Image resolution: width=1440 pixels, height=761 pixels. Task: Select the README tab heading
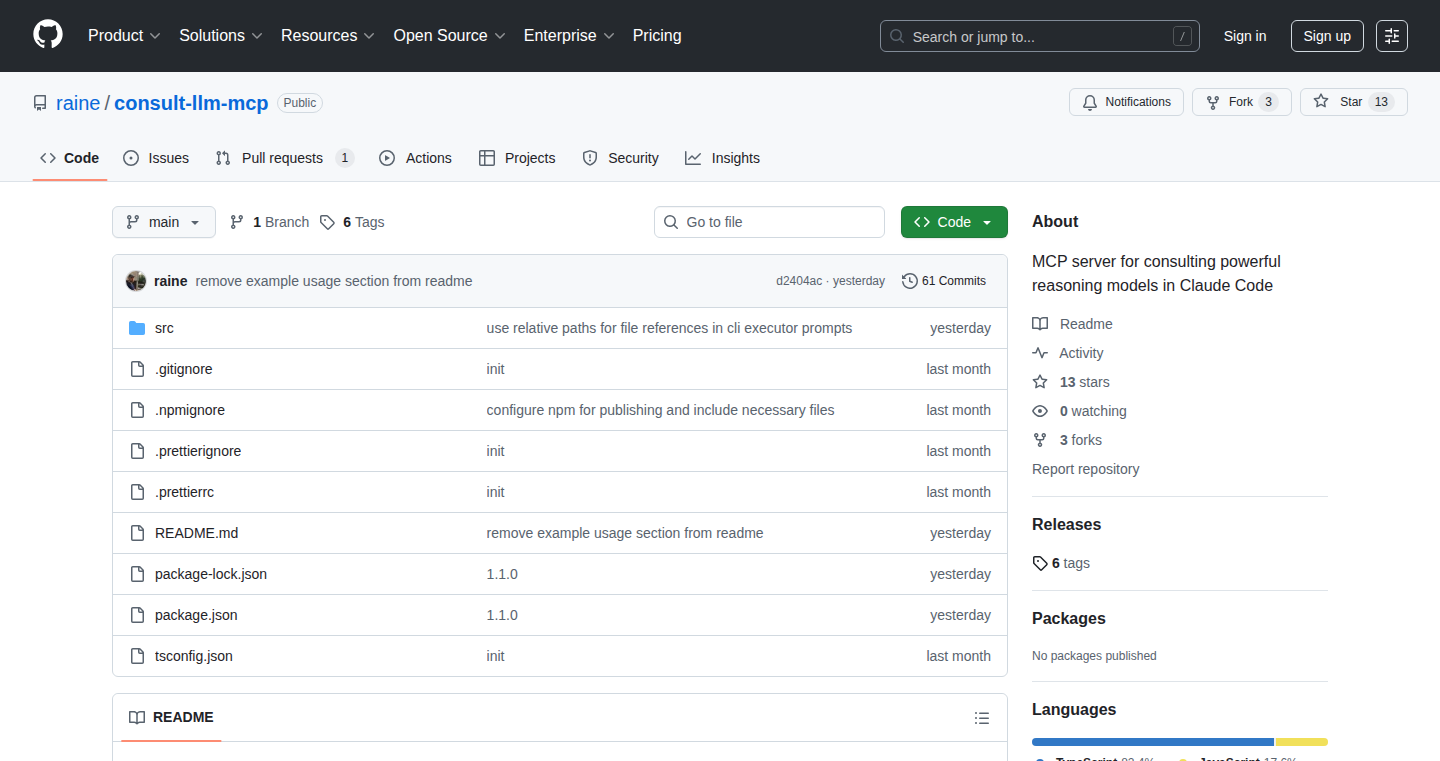pyautogui.click(x=171, y=717)
